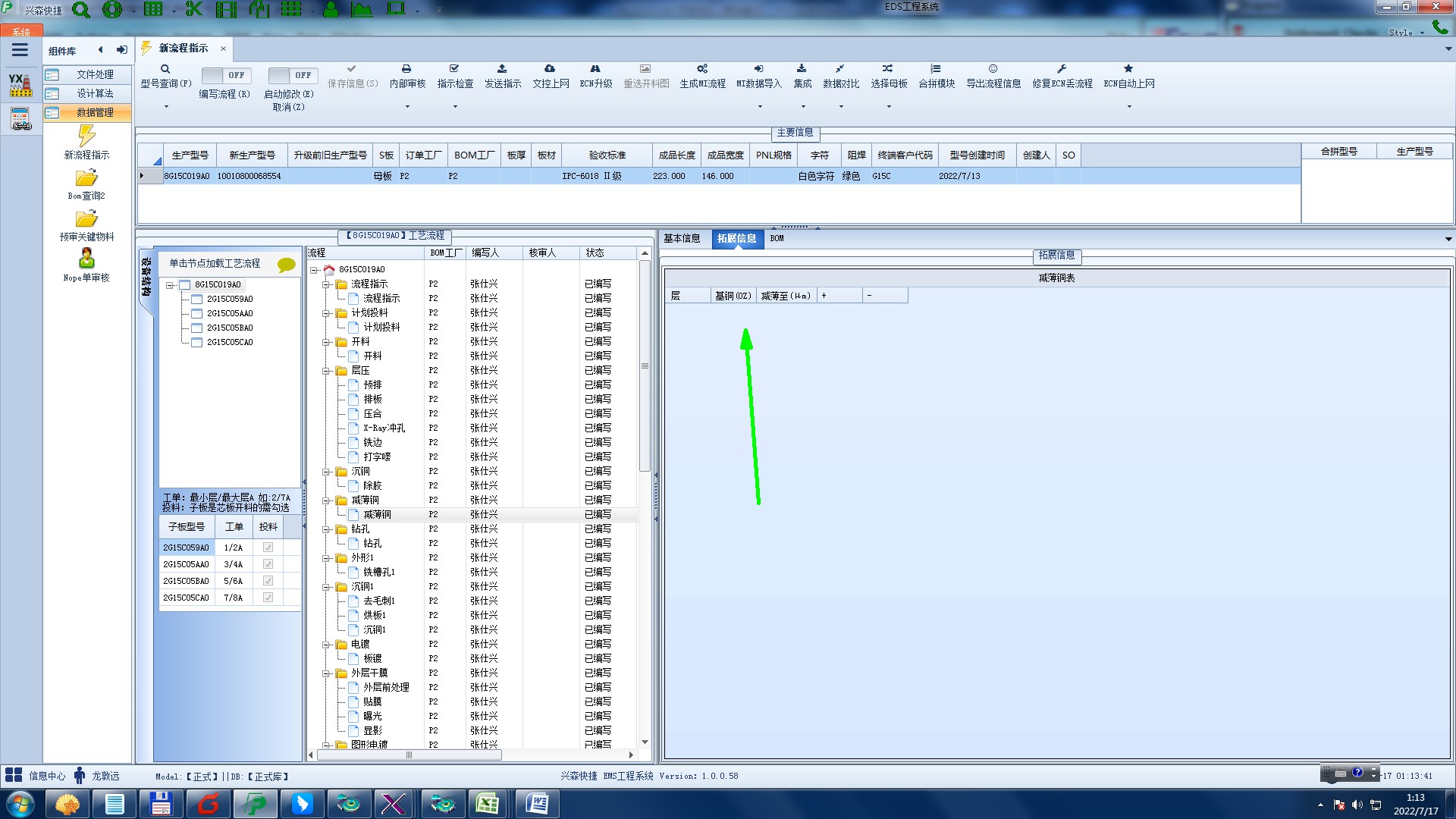Collapse the 外层干膜 folder node
The width and height of the screenshot is (1456, 819).
(x=326, y=673)
